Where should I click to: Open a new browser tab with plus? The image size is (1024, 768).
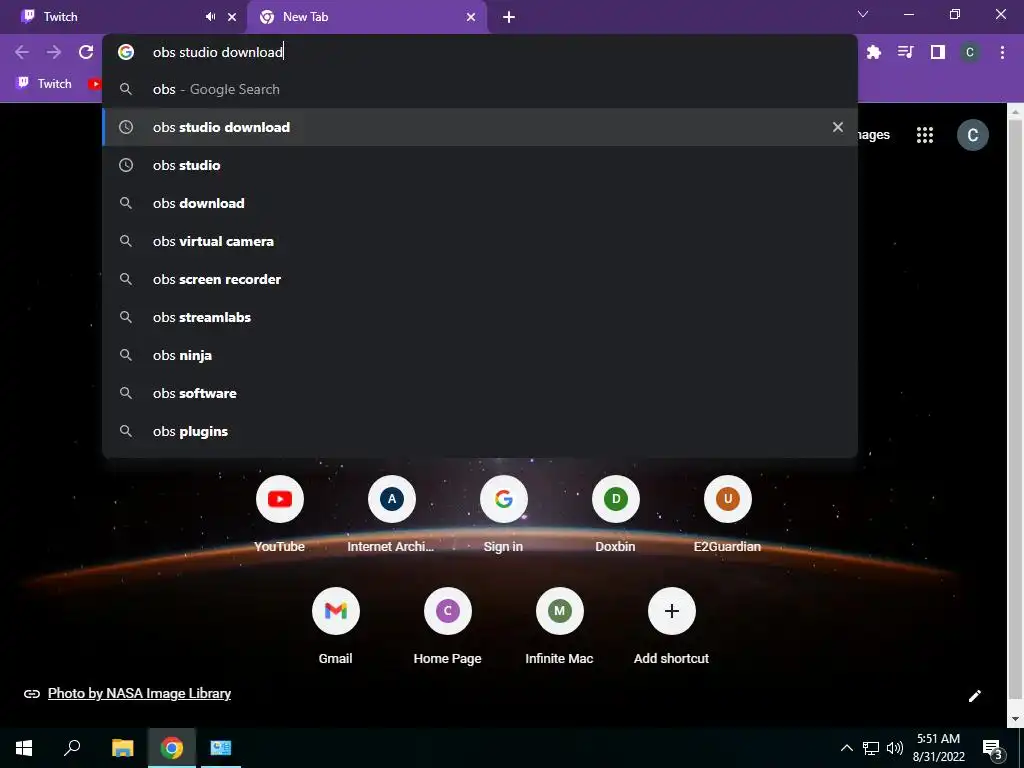point(509,17)
